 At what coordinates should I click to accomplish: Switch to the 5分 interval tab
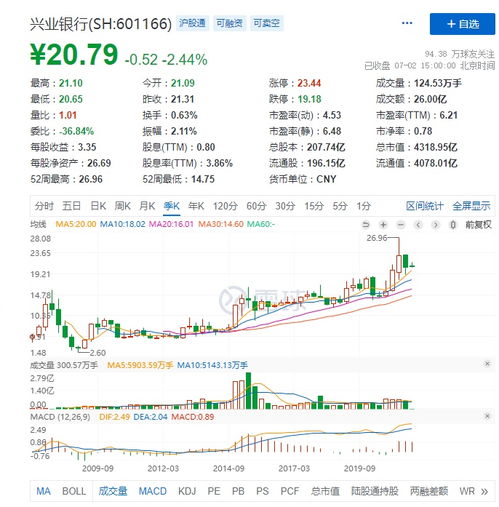tap(340, 206)
